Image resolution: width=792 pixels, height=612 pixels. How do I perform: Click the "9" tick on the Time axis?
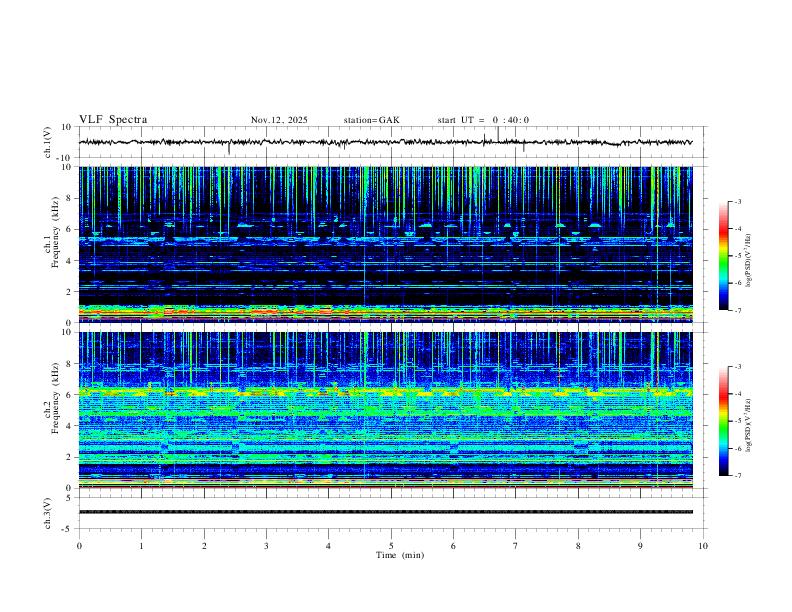pyautogui.click(x=640, y=546)
